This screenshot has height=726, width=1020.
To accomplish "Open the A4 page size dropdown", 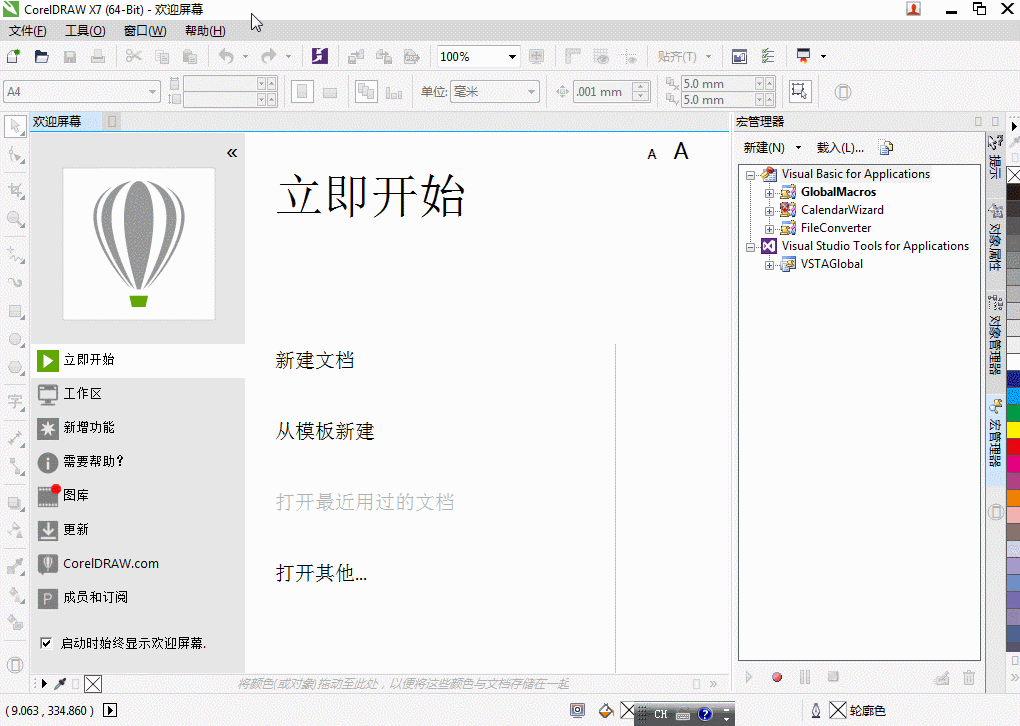I will tap(152, 90).
